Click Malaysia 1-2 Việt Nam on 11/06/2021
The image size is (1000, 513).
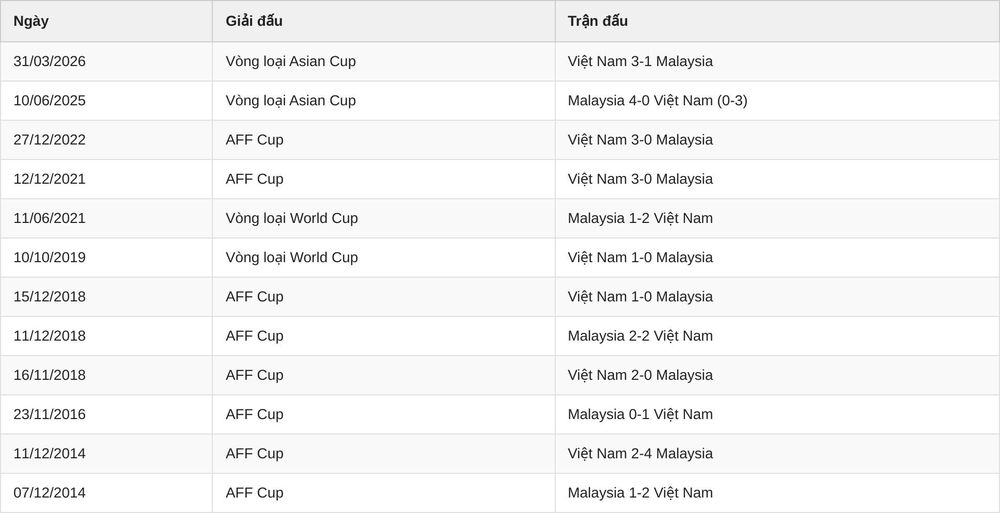[x=777, y=219]
